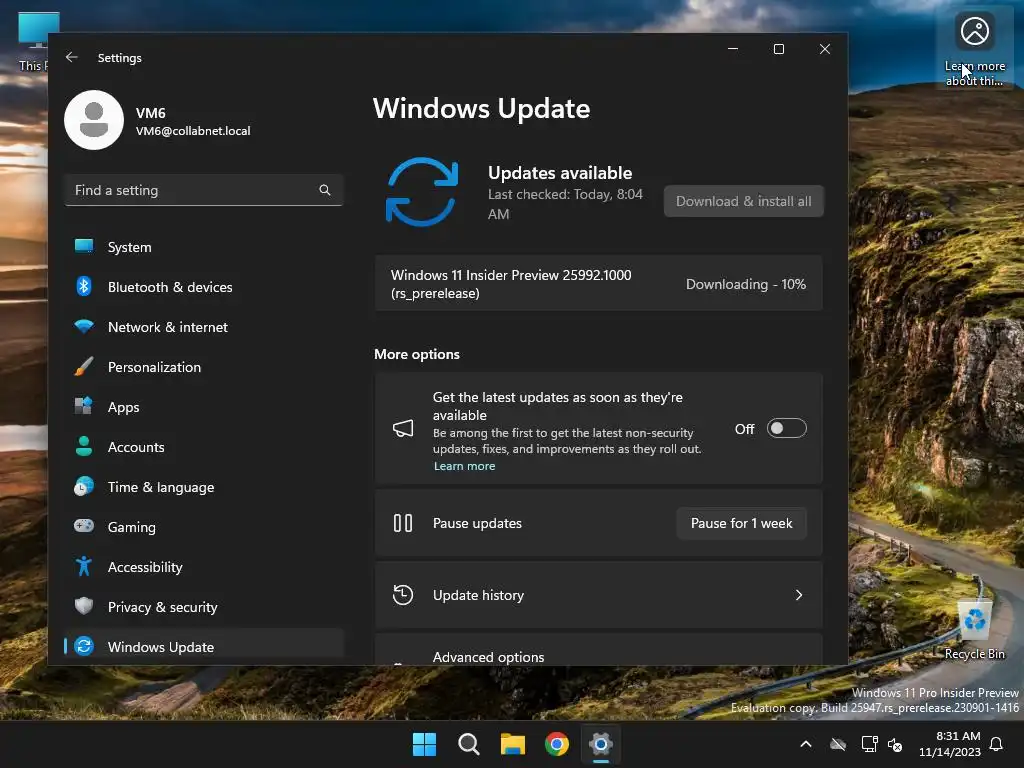
Task: Click the Privacy & security shield icon
Action: point(84,606)
